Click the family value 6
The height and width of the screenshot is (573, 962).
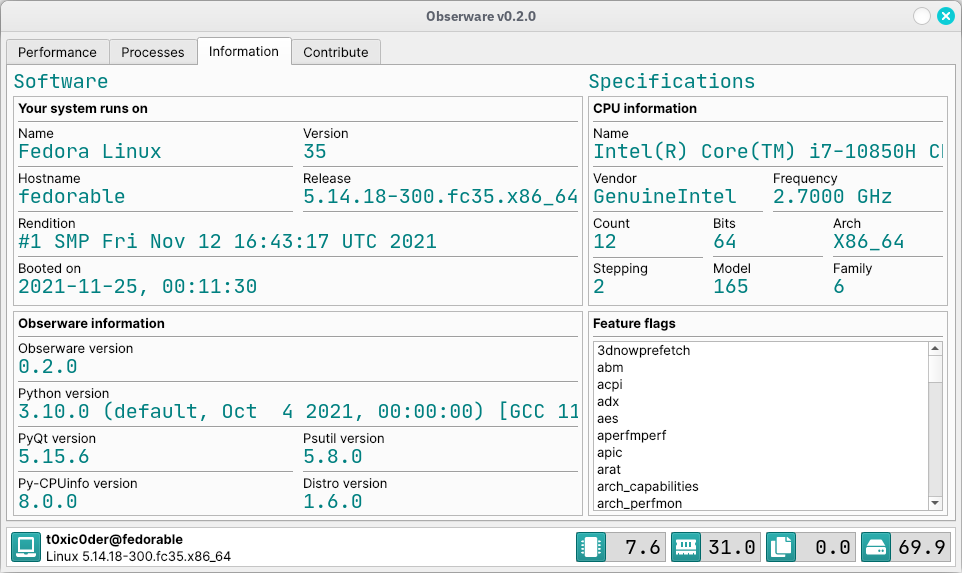tap(839, 286)
